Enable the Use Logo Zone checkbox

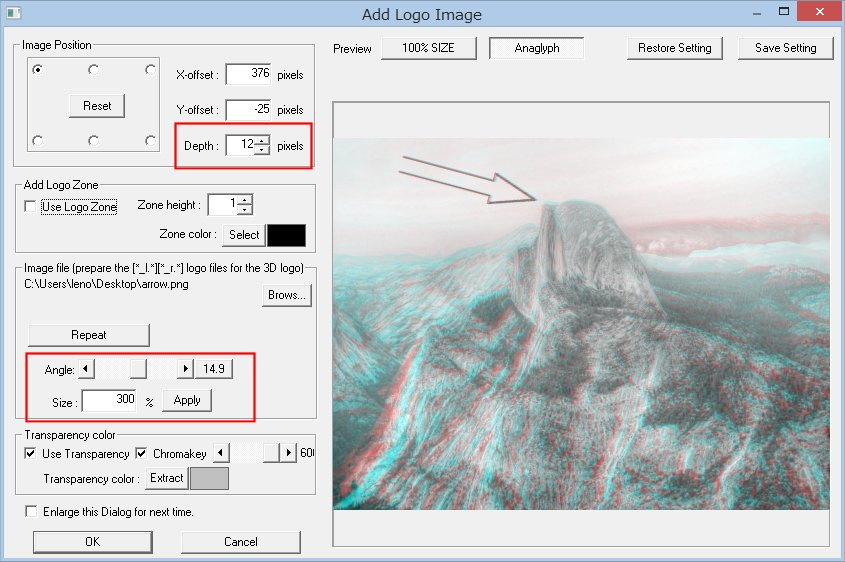point(31,206)
